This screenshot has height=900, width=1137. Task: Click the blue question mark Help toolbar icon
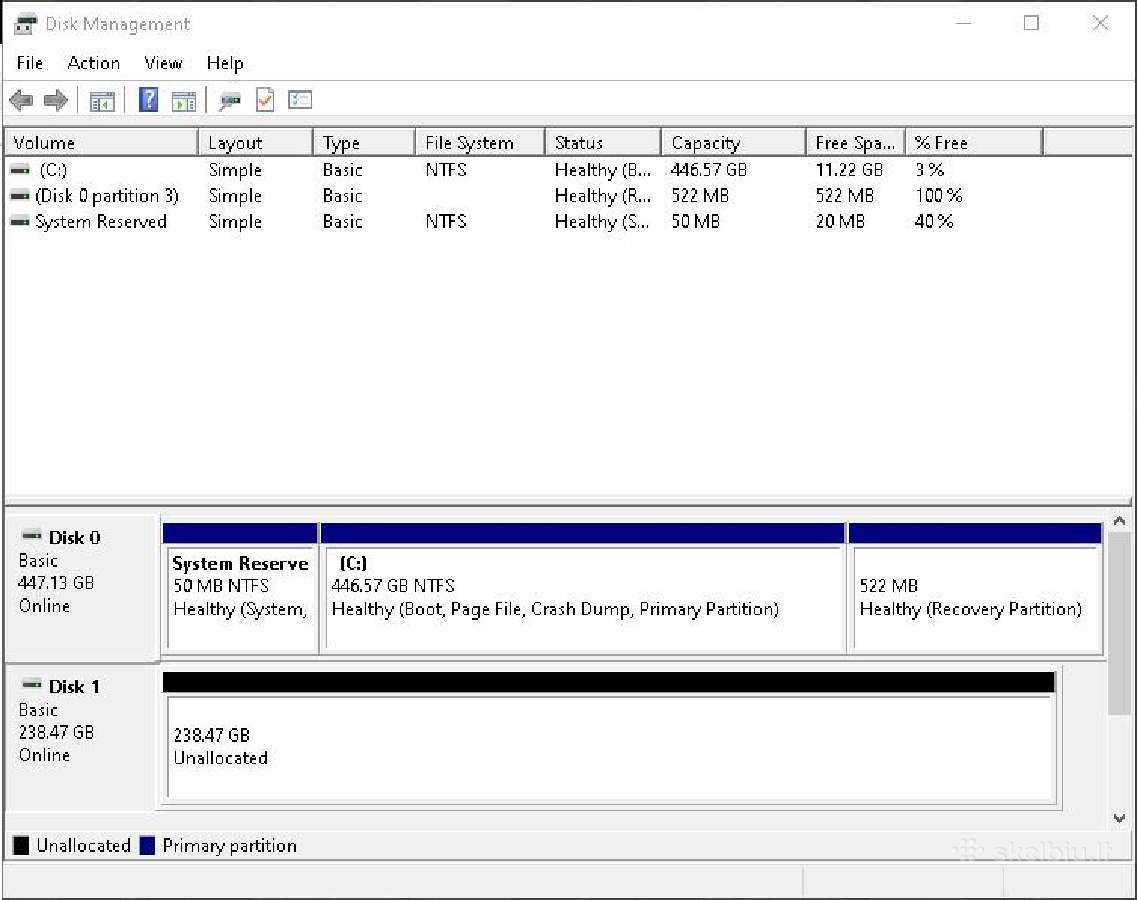click(148, 99)
